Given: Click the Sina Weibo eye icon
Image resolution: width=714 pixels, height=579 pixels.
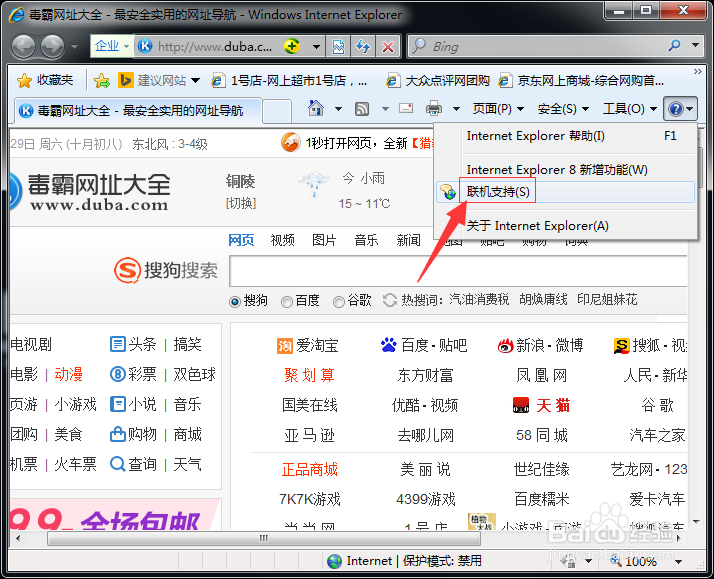Looking at the screenshot, I should (505, 346).
